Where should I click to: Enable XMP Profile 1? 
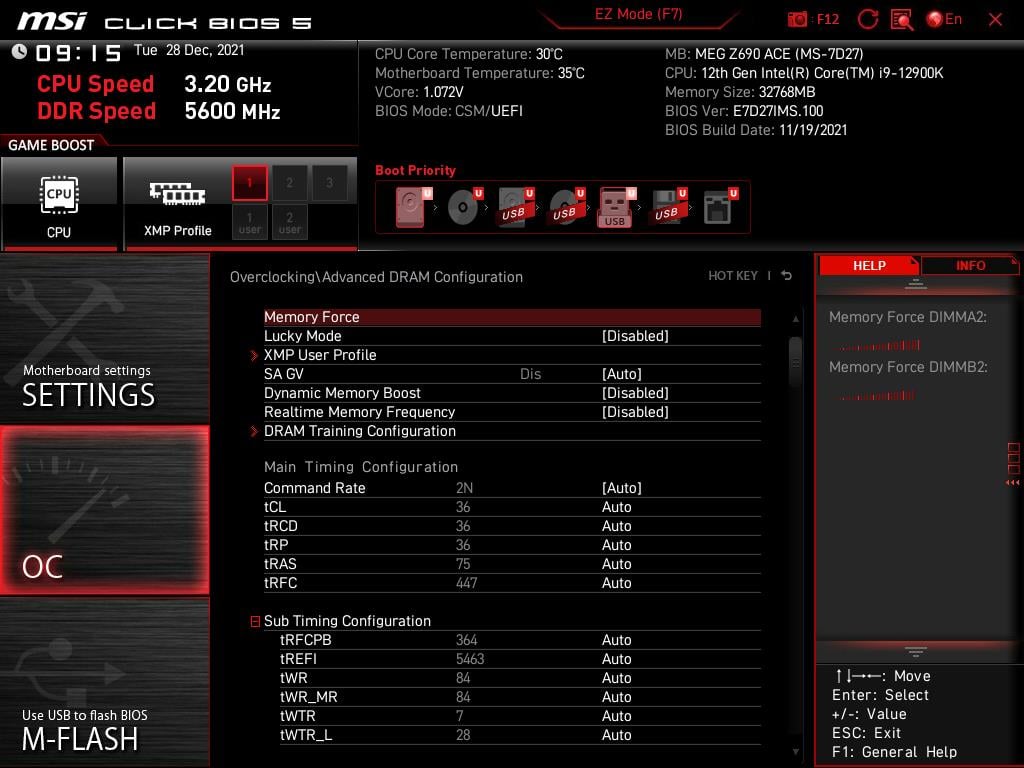click(249, 183)
